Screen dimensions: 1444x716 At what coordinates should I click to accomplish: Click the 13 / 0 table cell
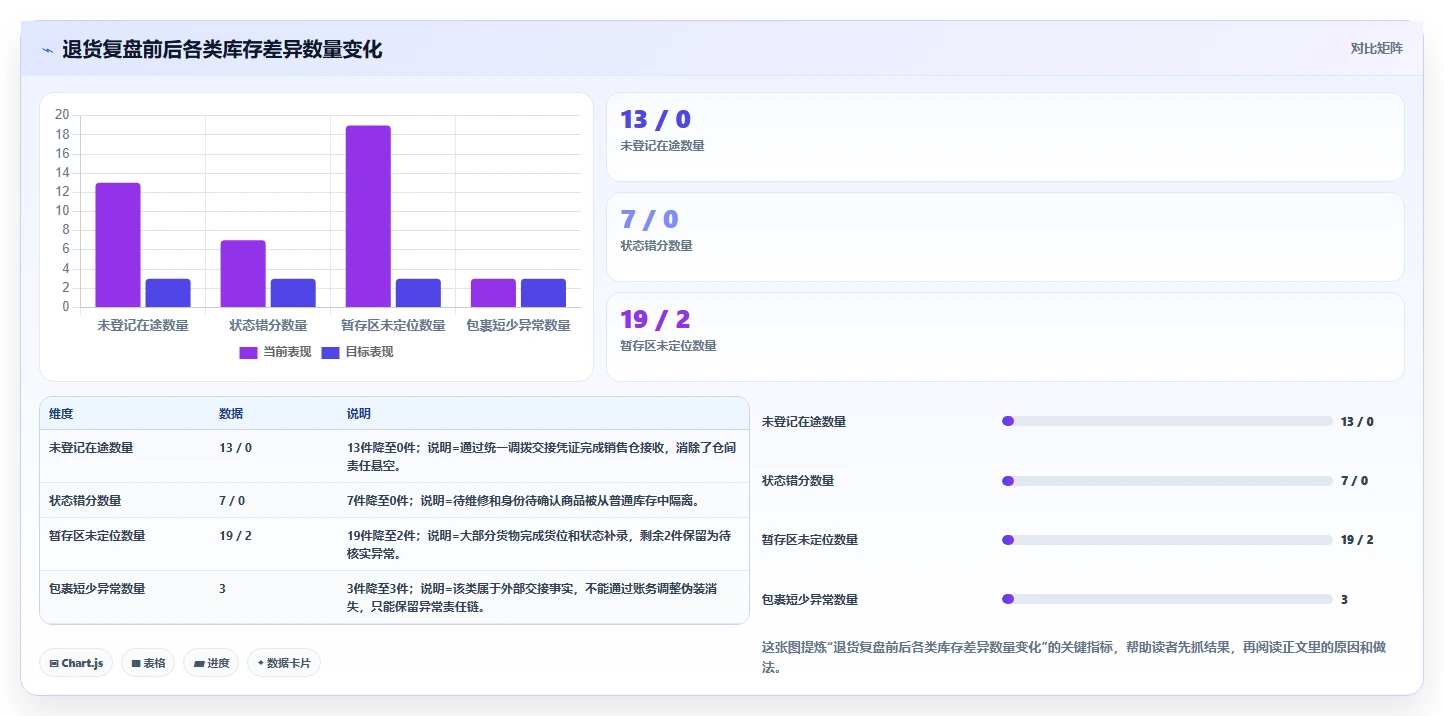click(x=235, y=448)
